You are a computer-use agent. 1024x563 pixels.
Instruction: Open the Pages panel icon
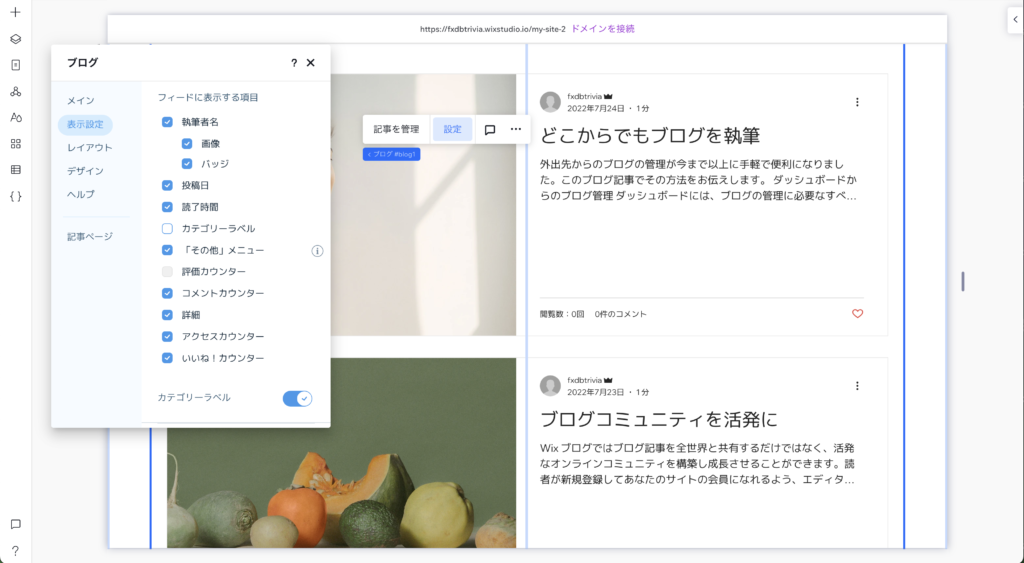(16, 65)
